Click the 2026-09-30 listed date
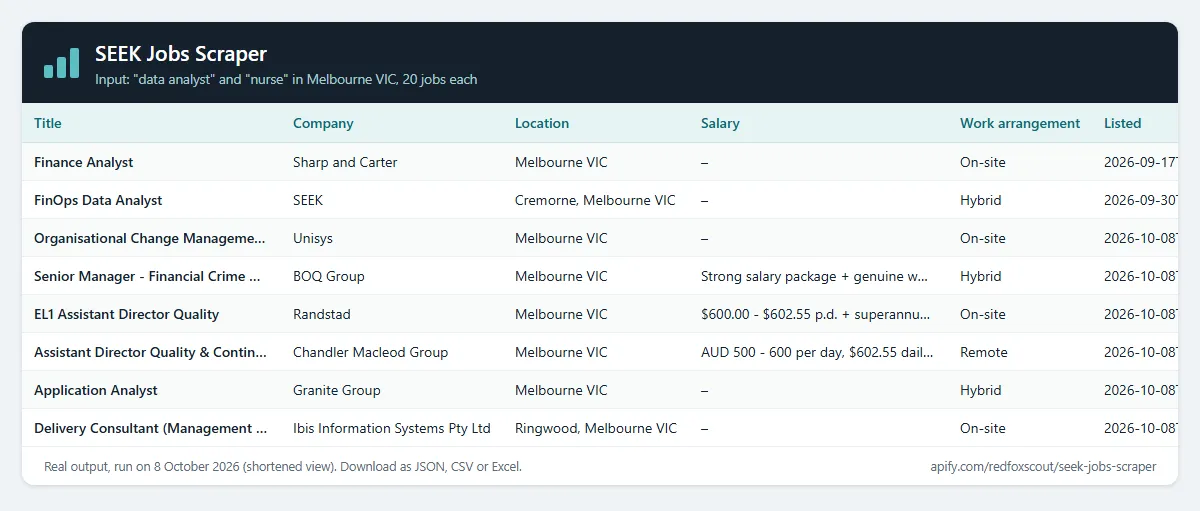This screenshot has height=511, width=1200. [x=1140, y=200]
